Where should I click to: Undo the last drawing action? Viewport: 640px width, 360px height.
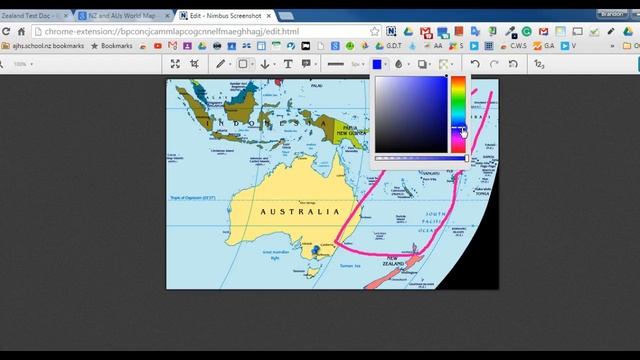[475, 64]
